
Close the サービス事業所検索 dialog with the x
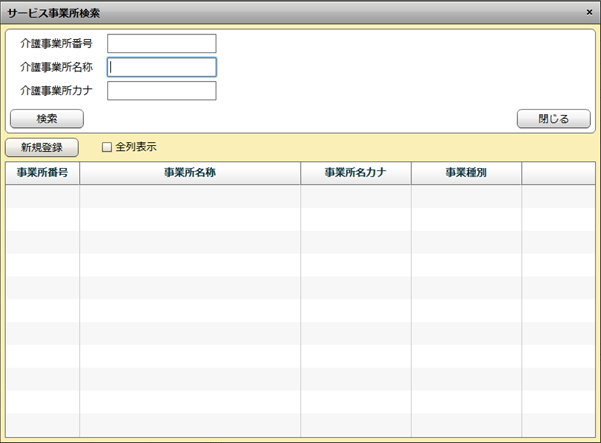point(588,12)
